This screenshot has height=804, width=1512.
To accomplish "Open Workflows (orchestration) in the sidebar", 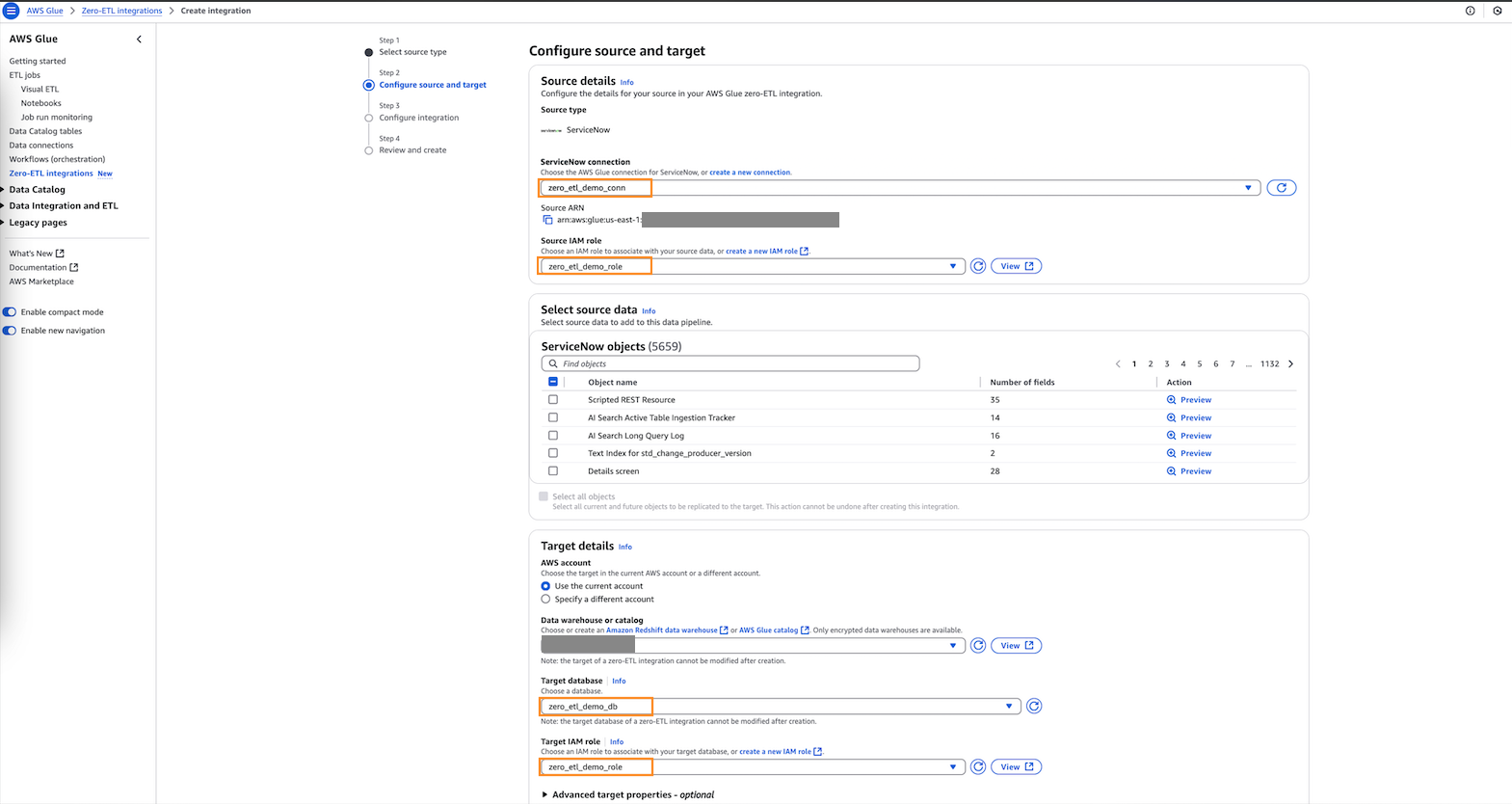I will click(57, 159).
